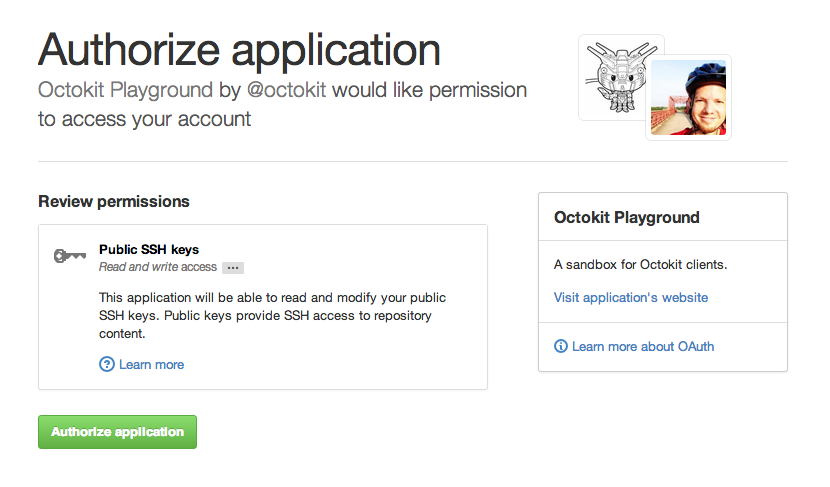Click the Octokit Playground sidebar heading

[626, 217]
